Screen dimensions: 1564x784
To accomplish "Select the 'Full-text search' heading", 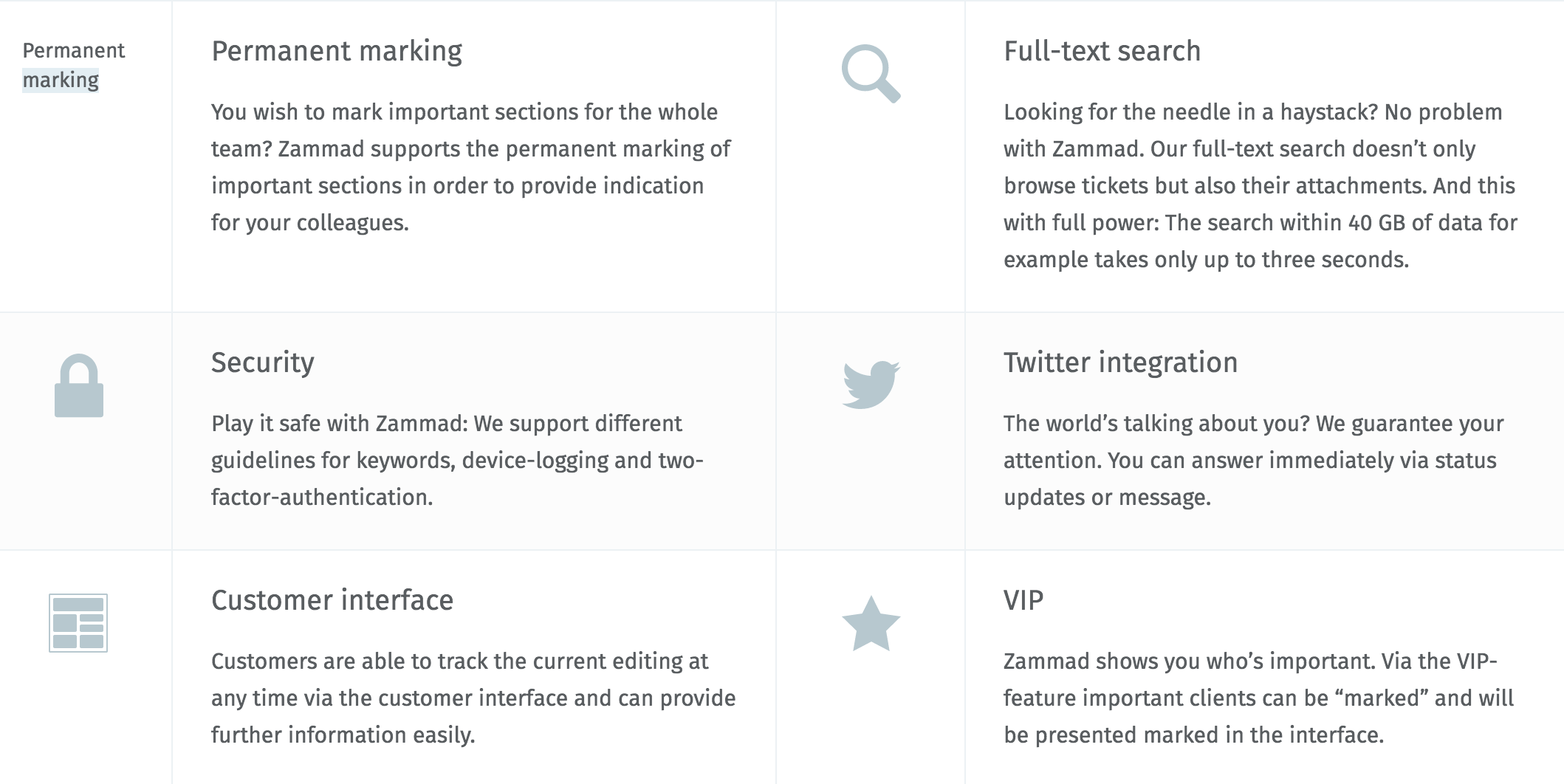I will pyautogui.click(x=1102, y=51).
